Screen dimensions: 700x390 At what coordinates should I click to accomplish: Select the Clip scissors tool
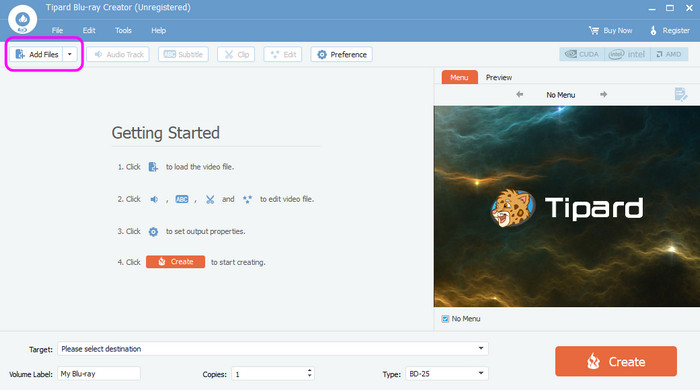click(x=236, y=54)
